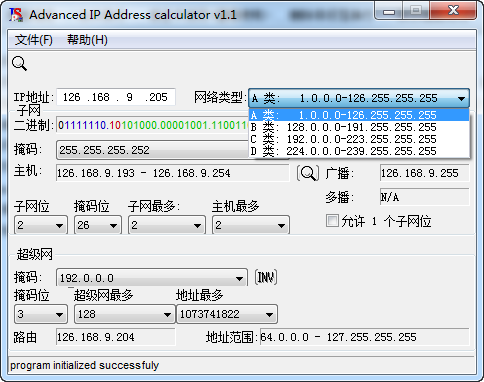Click the magnifier icon in the toolbar

click(19, 63)
